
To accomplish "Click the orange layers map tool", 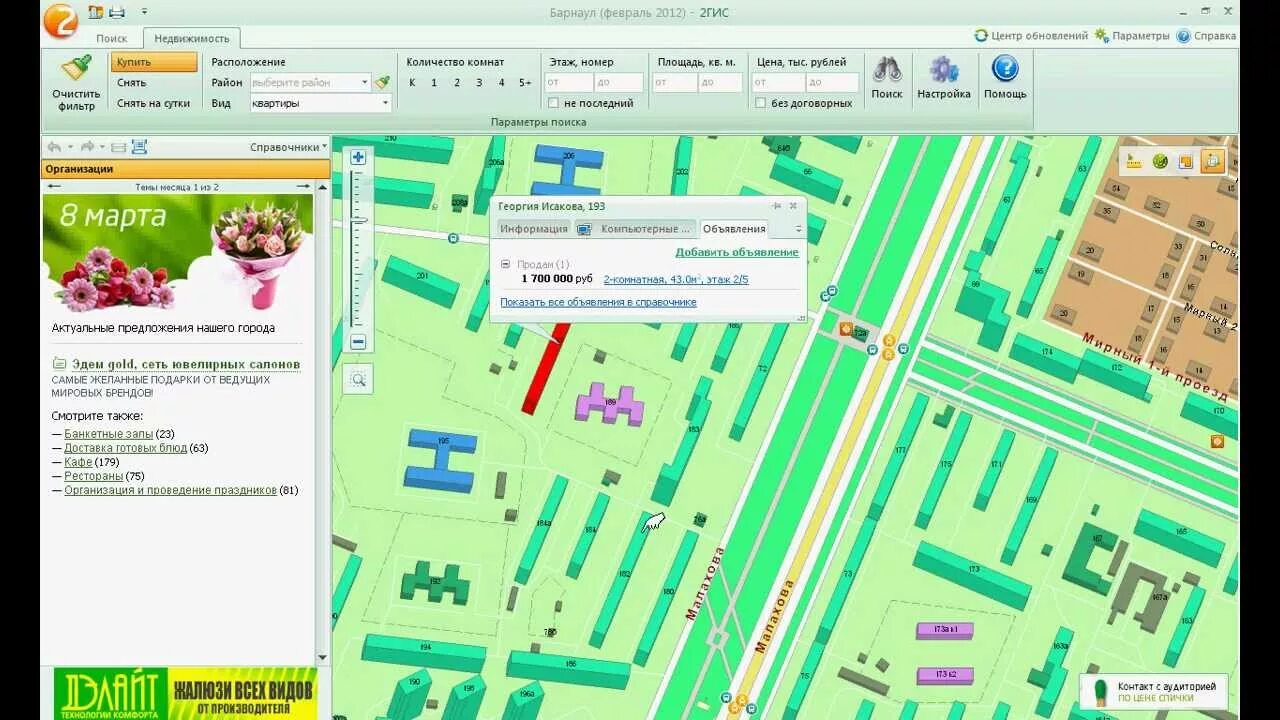I will [1186, 161].
